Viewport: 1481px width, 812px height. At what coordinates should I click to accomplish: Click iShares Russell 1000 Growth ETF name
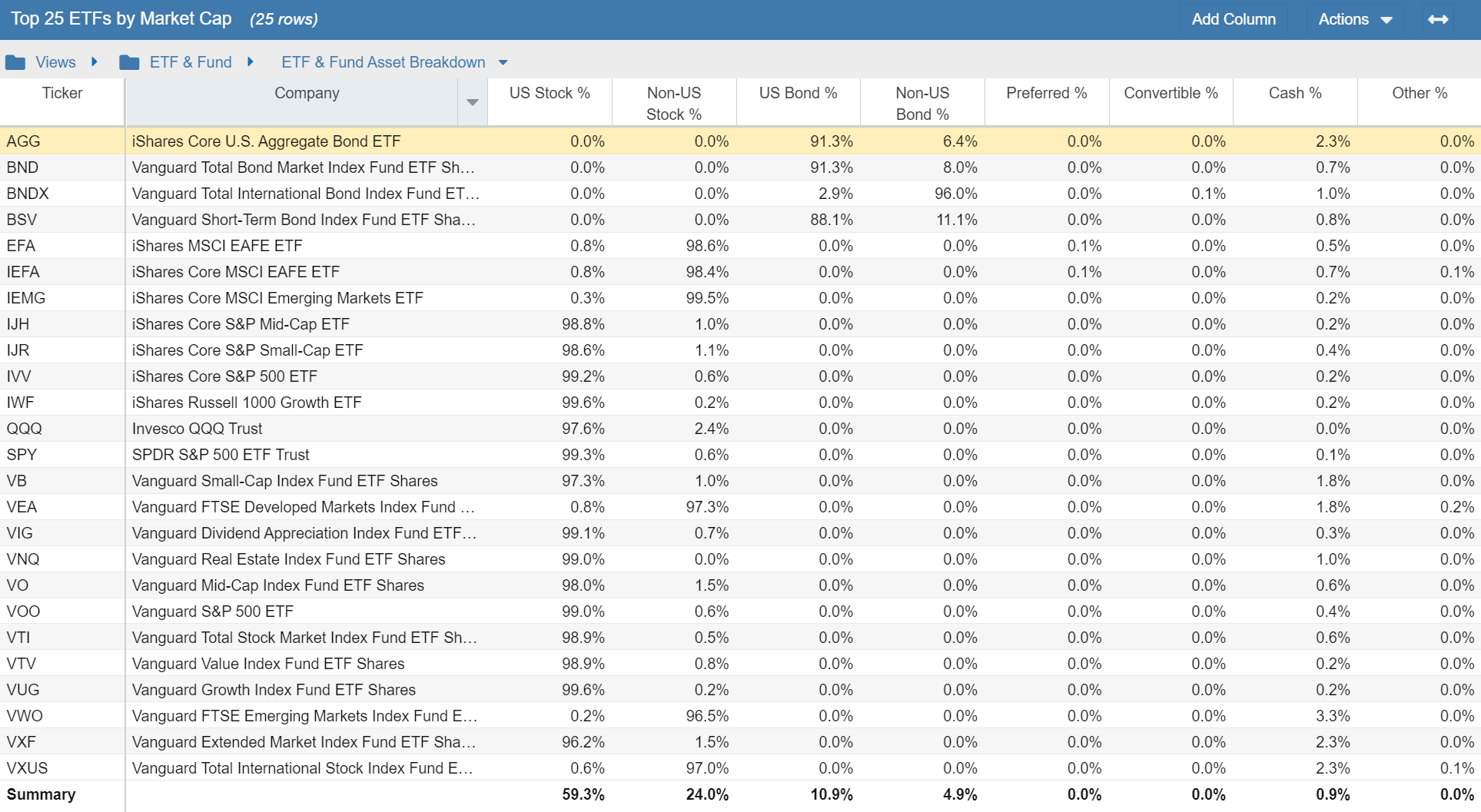click(247, 403)
